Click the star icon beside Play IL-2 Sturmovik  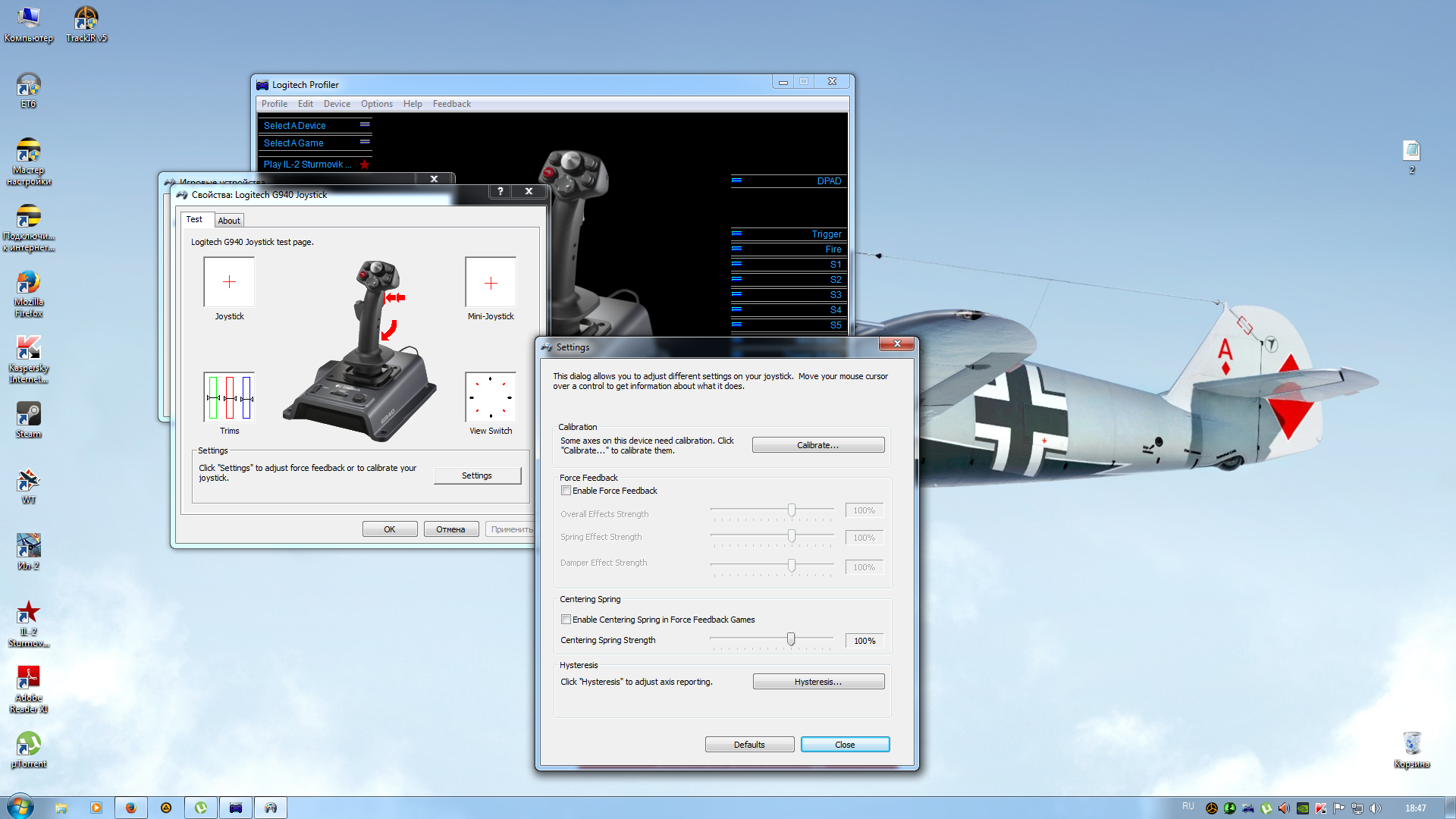click(365, 165)
